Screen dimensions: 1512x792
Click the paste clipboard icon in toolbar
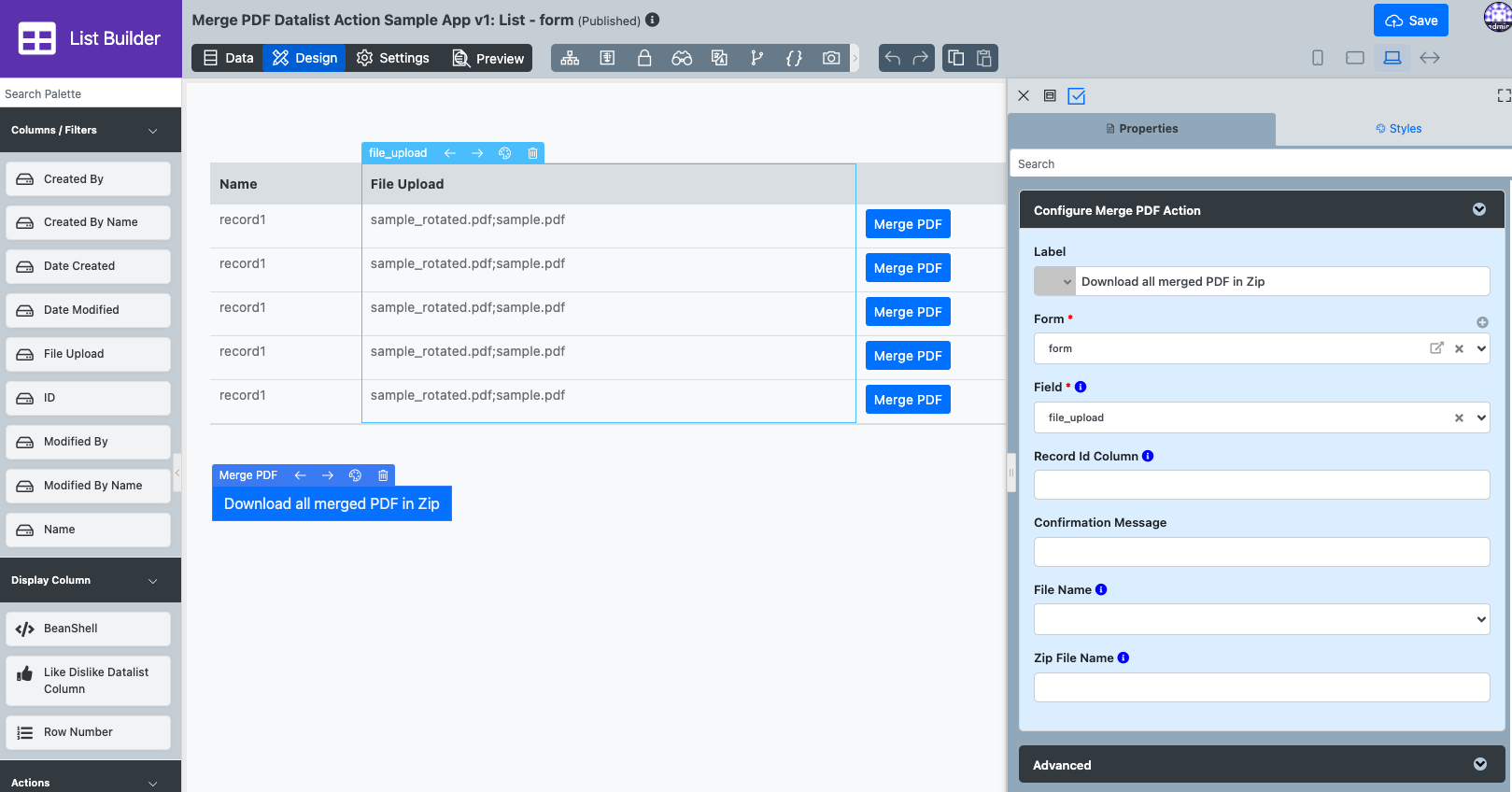[x=984, y=58]
